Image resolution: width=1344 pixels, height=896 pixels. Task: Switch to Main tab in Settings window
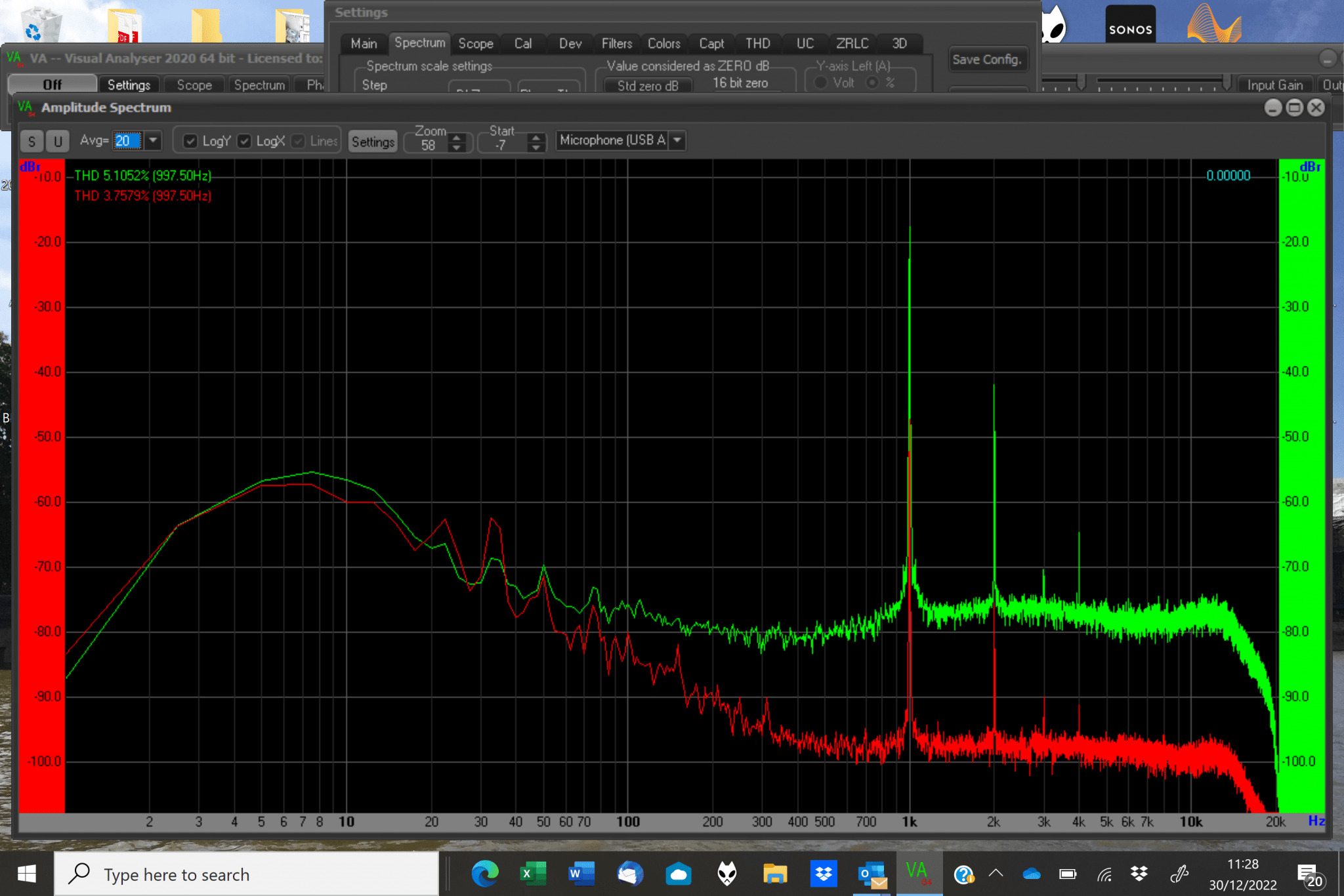(364, 43)
